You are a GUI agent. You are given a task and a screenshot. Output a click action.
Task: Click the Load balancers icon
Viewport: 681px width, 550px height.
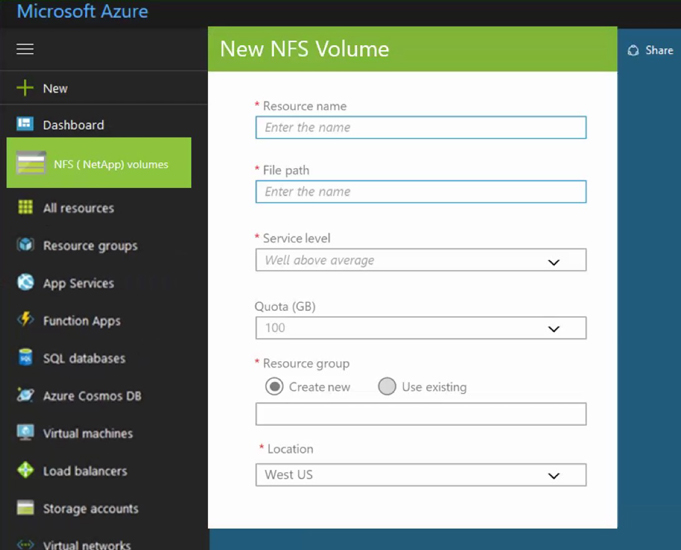[x=25, y=470]
